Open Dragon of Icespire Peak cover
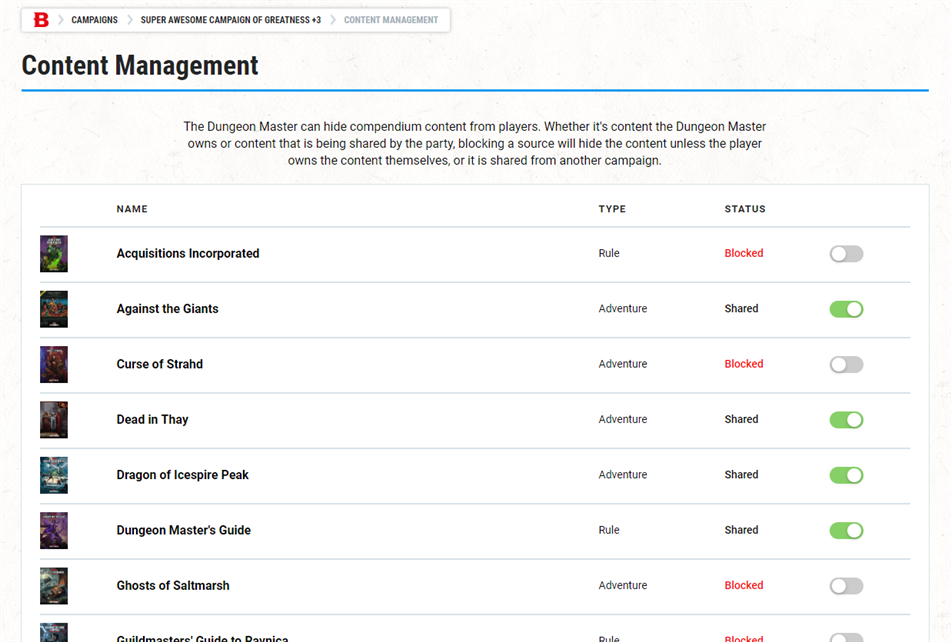 click(x=54, y=475)
